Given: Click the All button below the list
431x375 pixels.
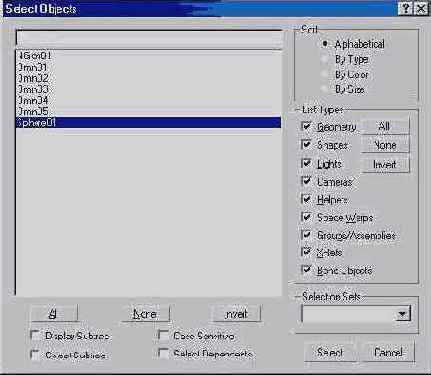Looking at the screenshot, I should click(x=54, y=313).
